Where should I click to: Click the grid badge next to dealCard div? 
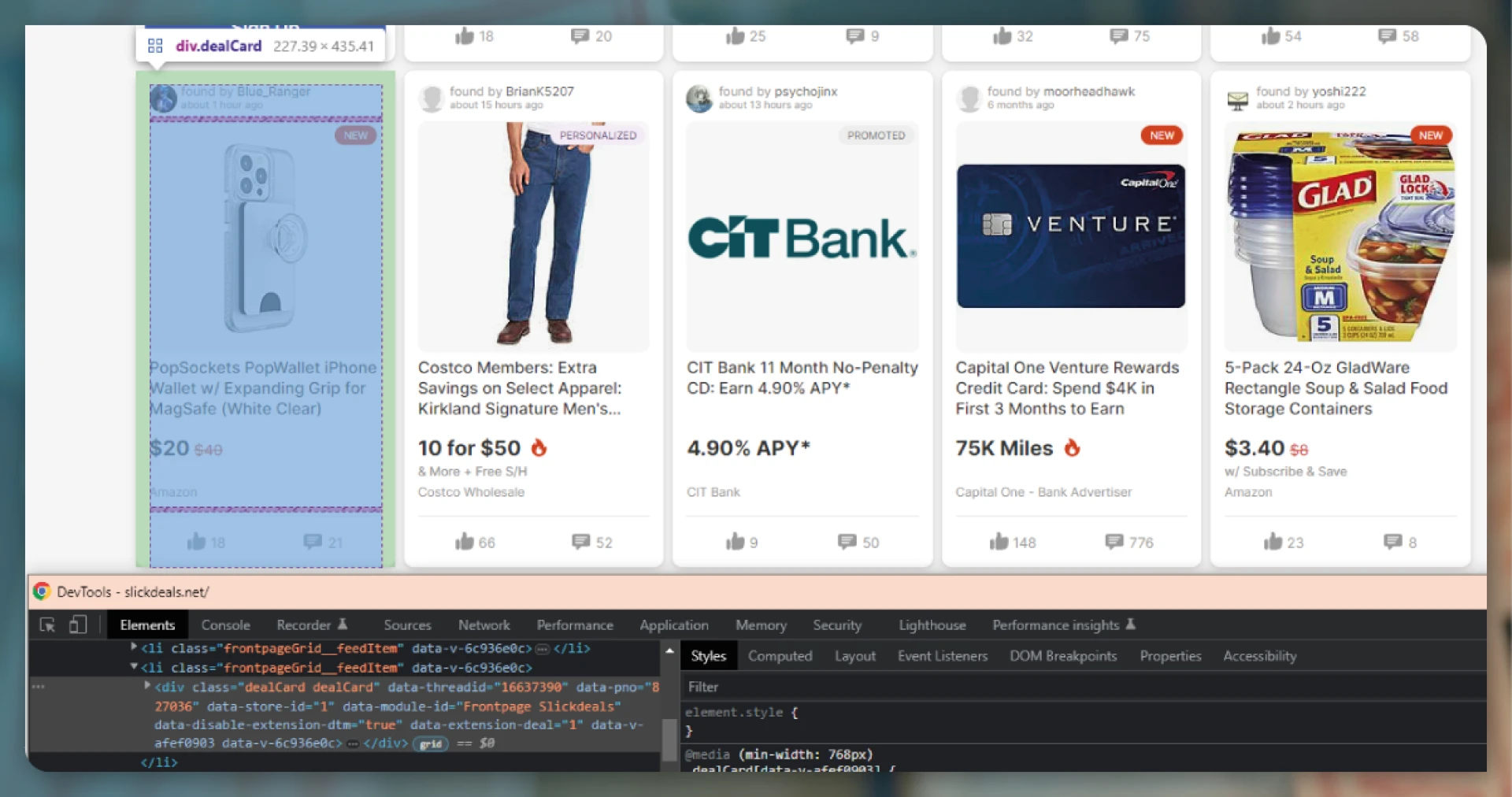pos(431,743)
